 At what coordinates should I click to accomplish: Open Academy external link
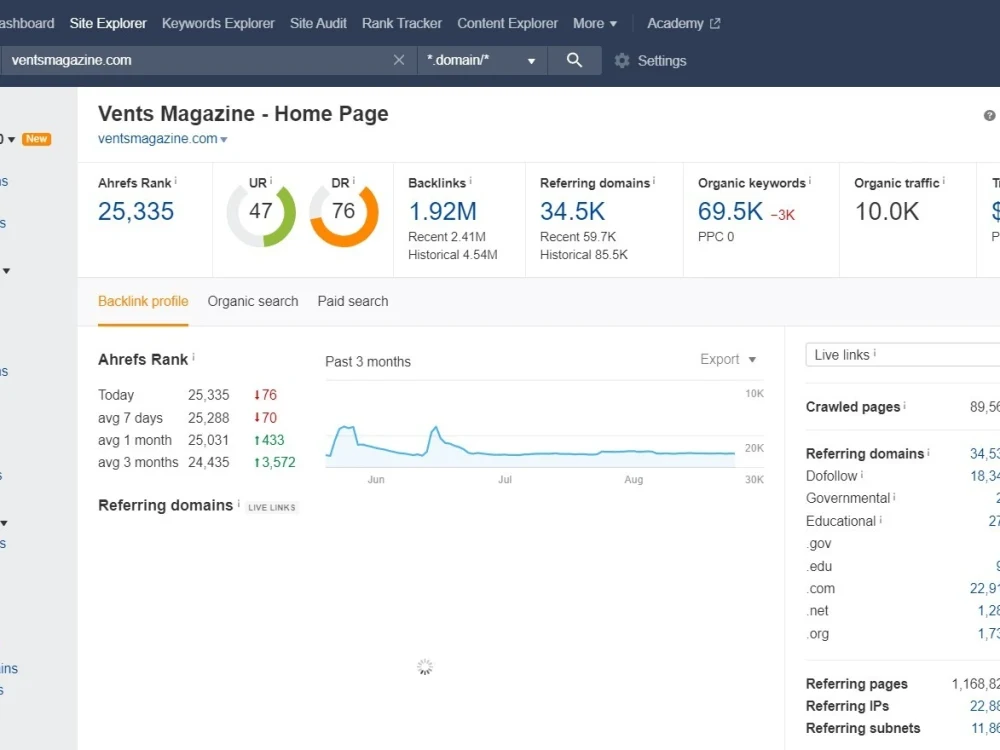684,24
